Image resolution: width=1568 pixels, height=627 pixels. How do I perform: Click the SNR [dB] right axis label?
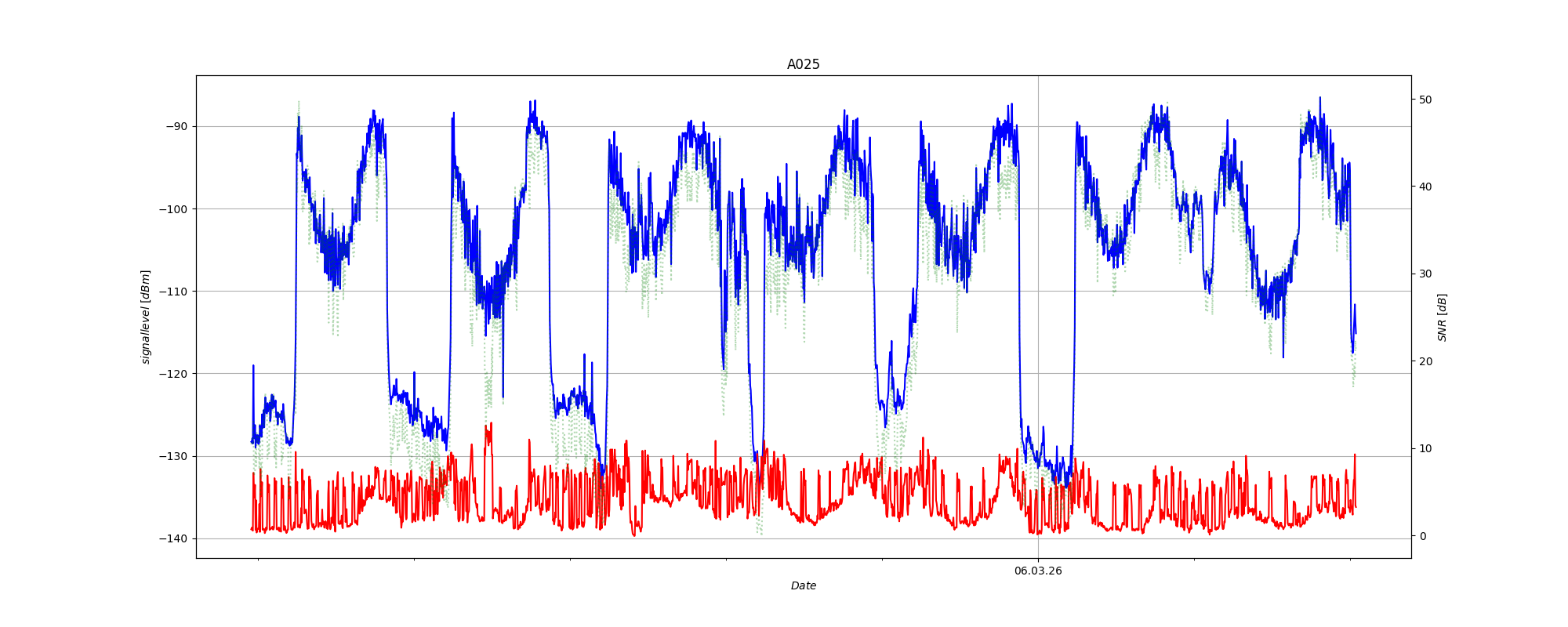(x=1442, y=317)
